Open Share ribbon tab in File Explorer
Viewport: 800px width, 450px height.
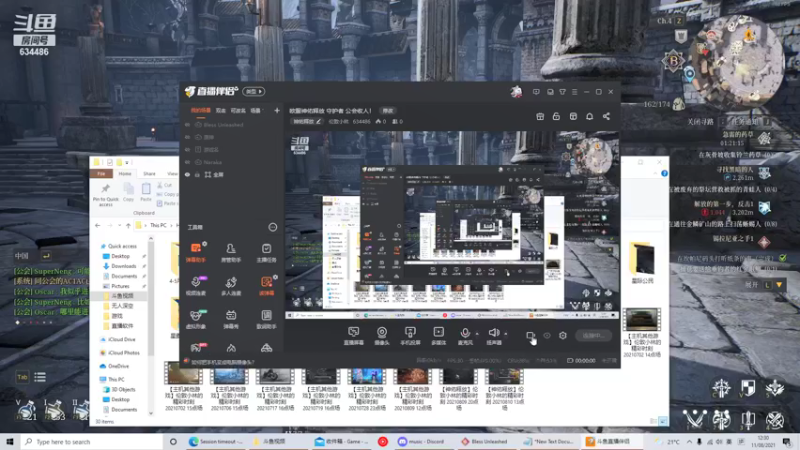[x=149, y=174]
